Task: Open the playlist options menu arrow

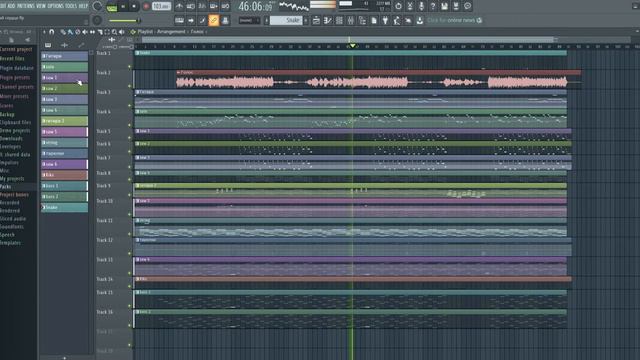Action: 44,32
